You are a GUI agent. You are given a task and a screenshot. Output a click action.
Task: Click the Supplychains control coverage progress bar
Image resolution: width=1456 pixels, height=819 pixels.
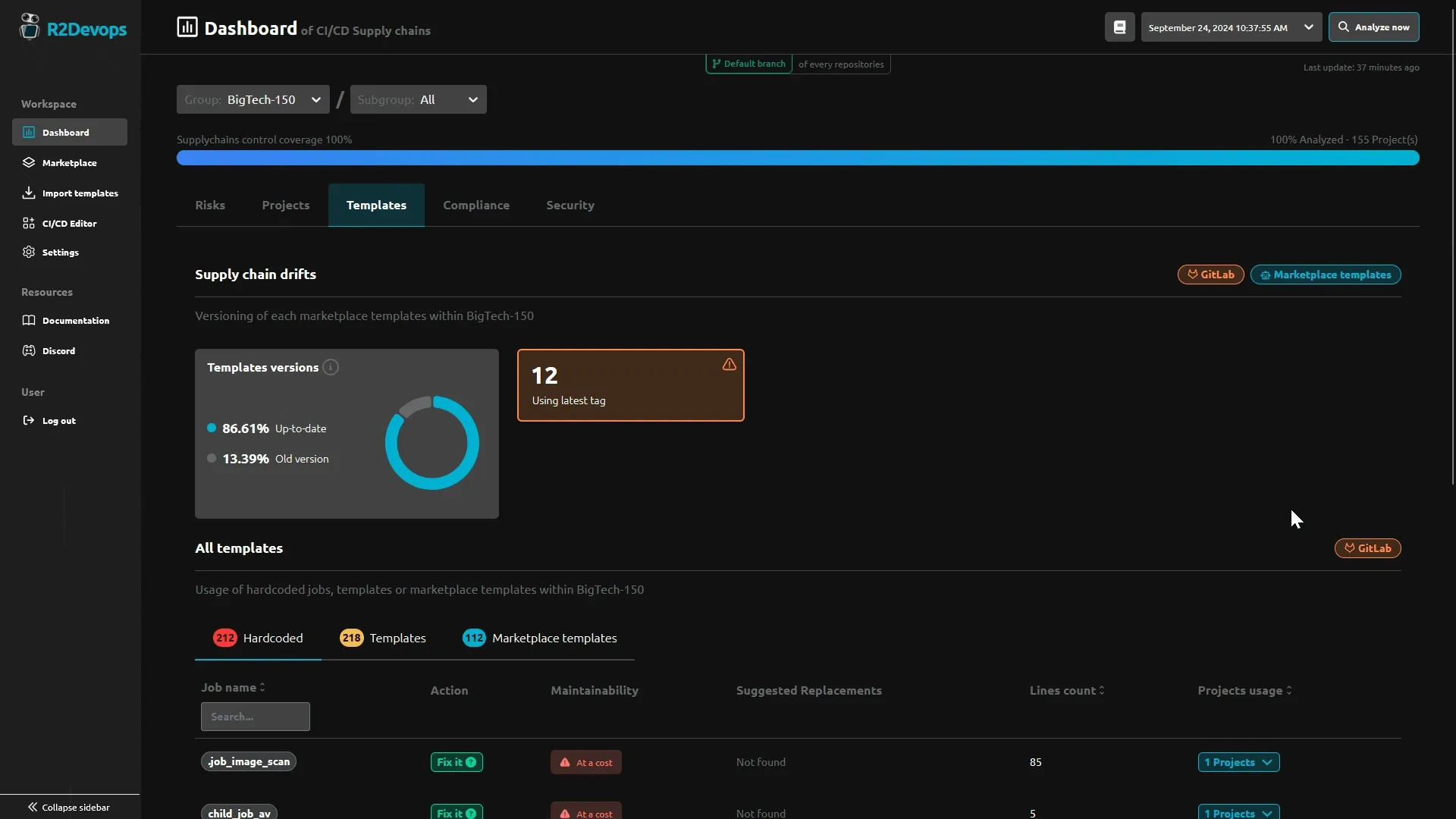796,158
